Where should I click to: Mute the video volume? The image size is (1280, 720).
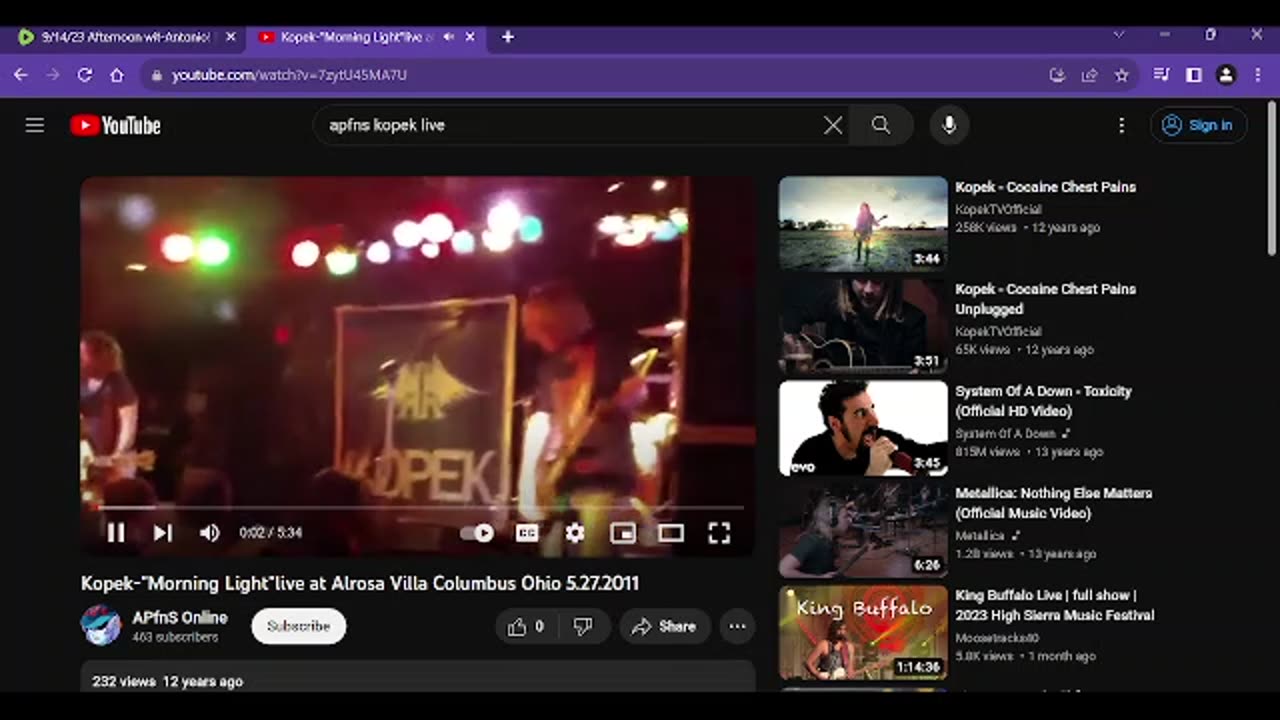click(209, 533)
